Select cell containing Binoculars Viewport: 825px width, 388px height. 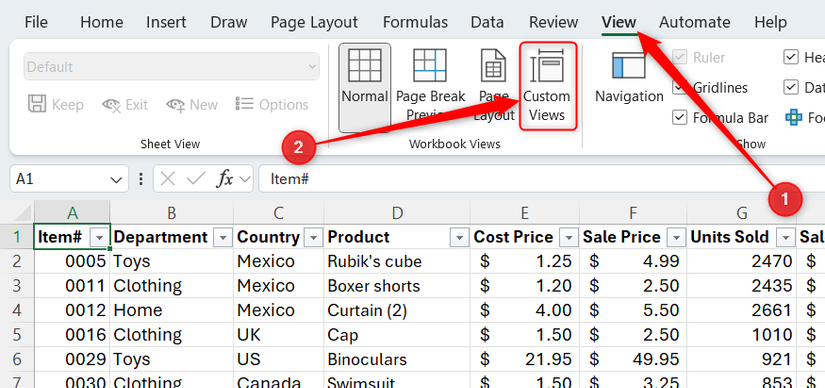[x=397, y=359]
